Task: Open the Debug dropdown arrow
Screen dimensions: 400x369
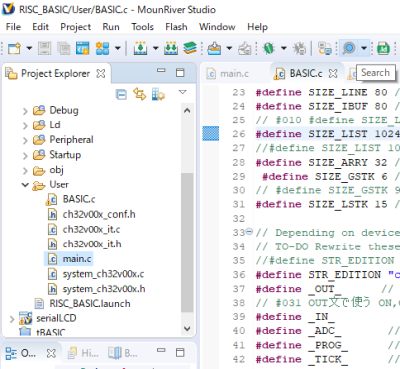Action: [x=284, y=49]
